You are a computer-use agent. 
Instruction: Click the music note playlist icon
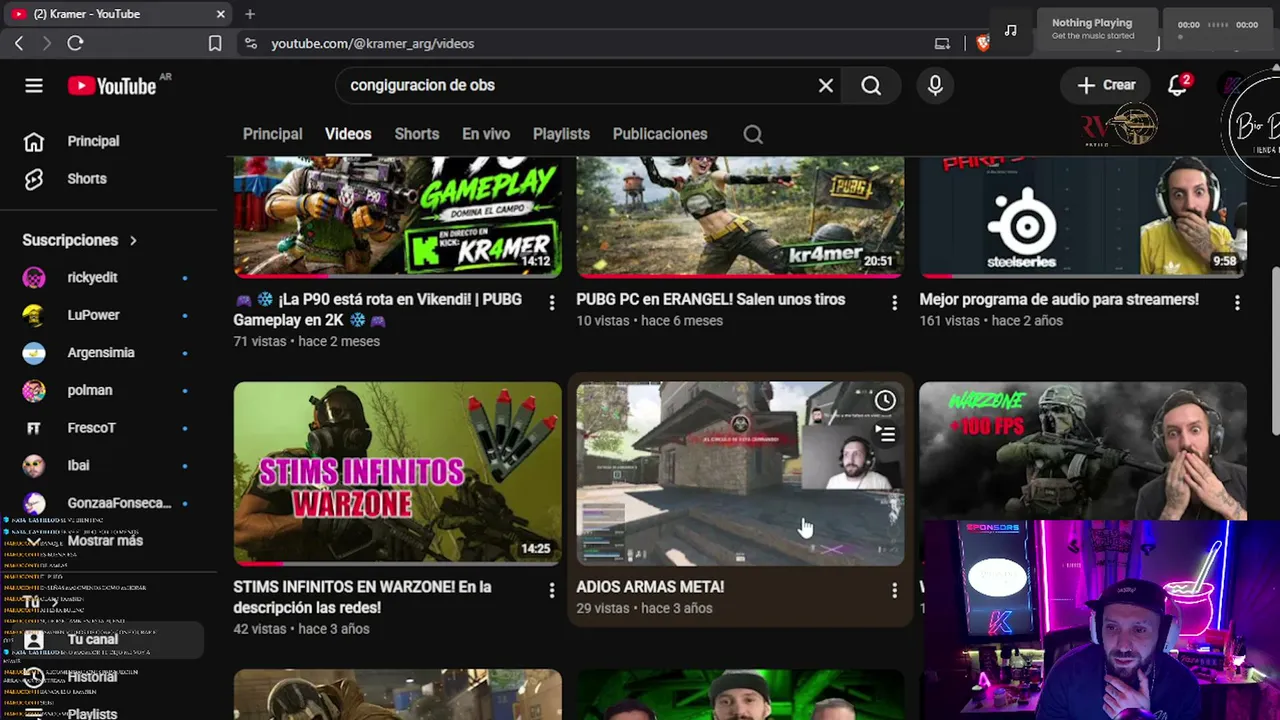(1011, 30)
